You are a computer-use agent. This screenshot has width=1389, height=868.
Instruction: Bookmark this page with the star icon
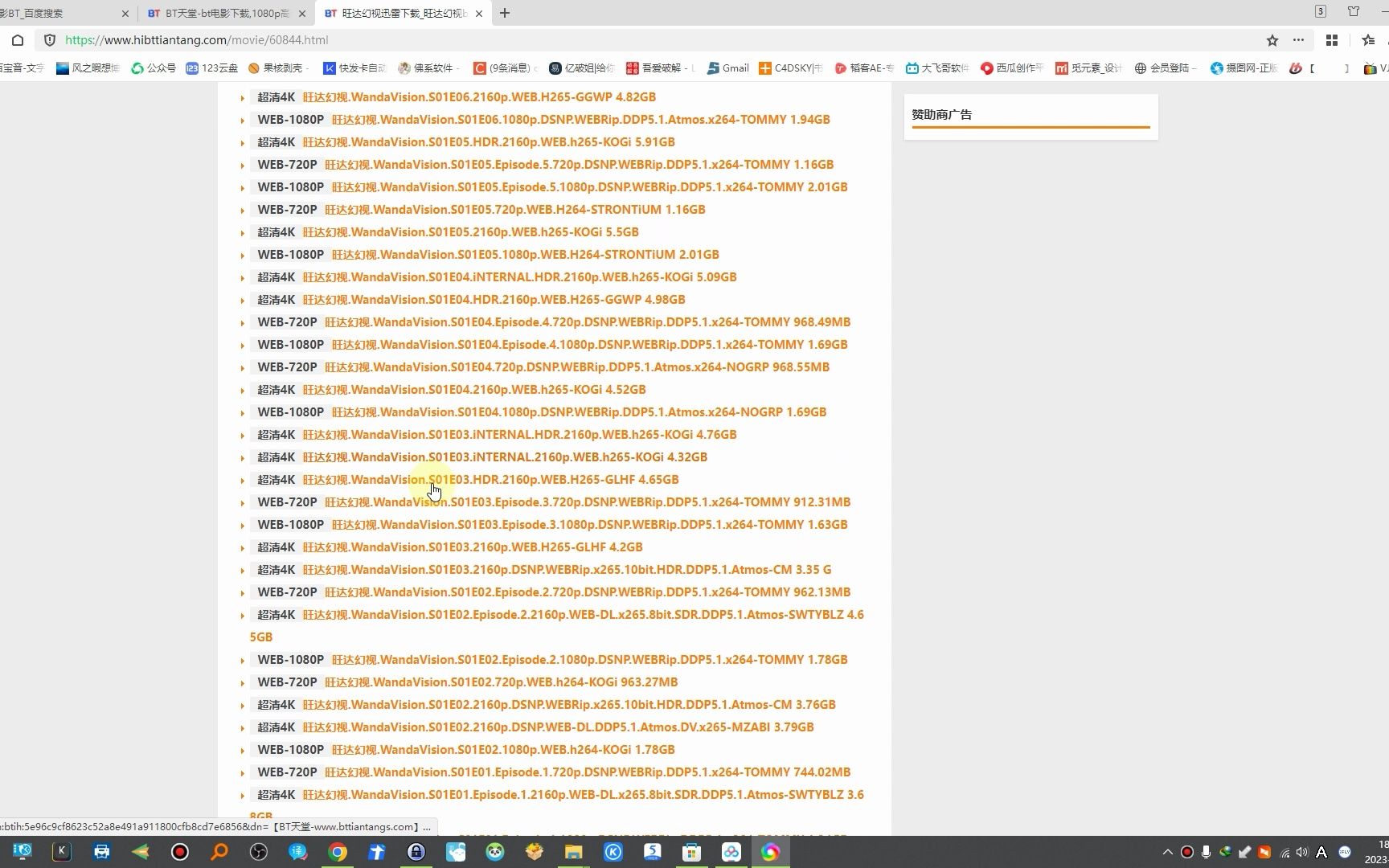[1272, 40]
